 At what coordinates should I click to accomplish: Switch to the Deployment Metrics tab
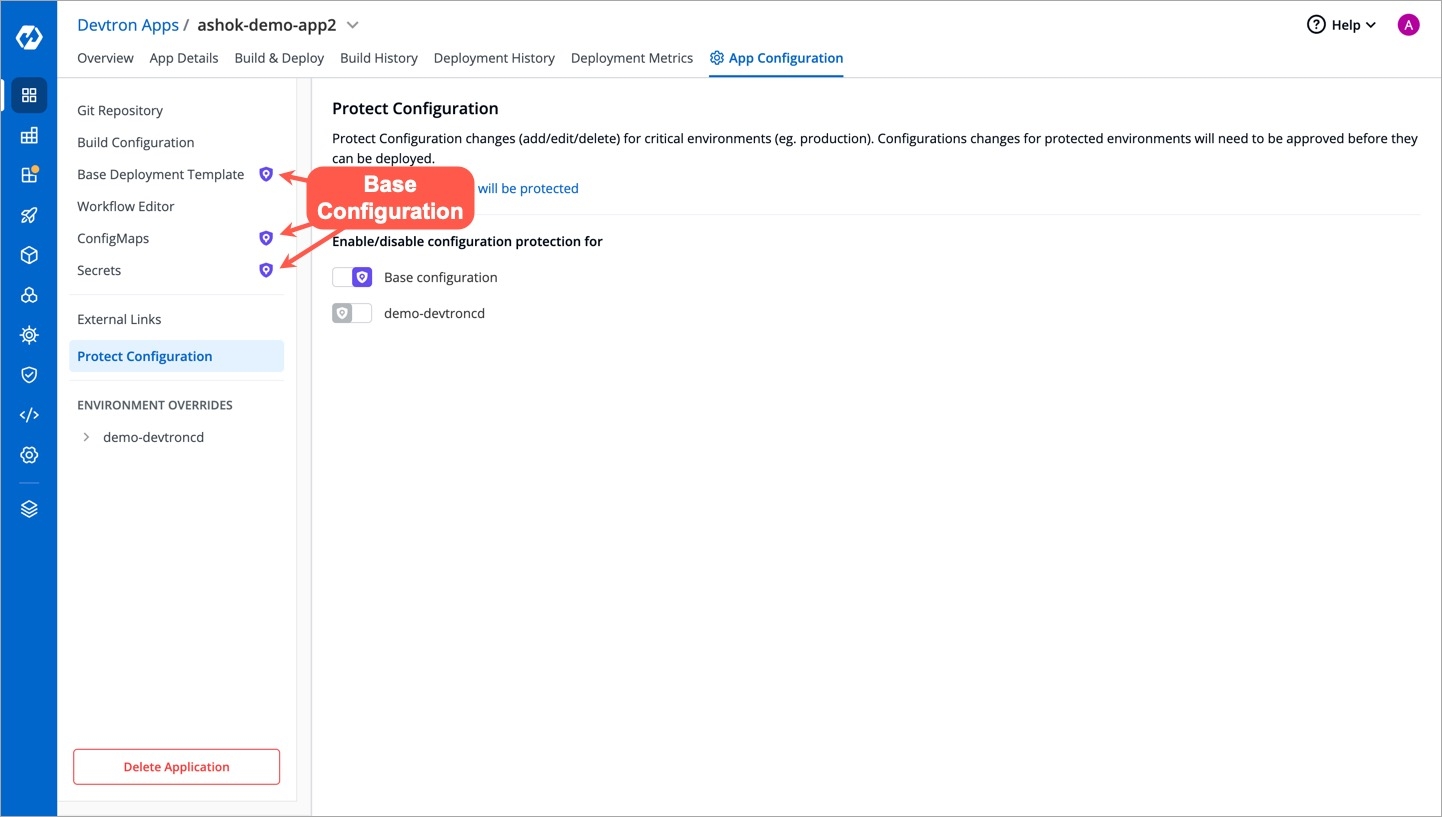click(x=632, y=58)
